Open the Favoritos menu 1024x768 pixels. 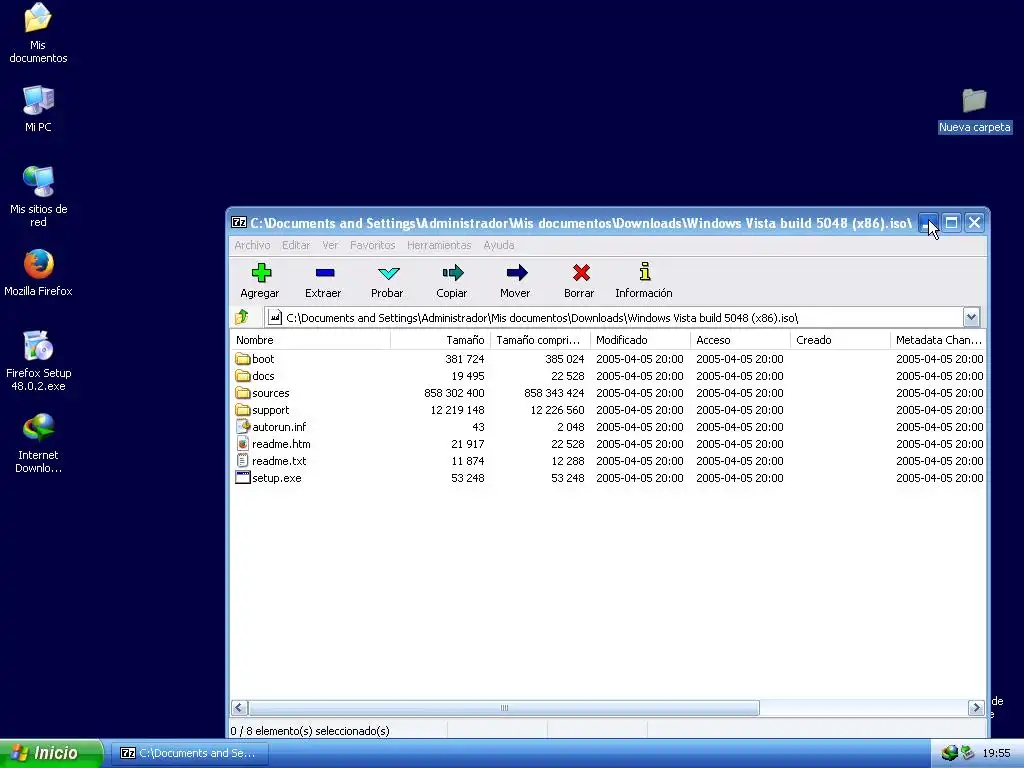coord(372,245)
